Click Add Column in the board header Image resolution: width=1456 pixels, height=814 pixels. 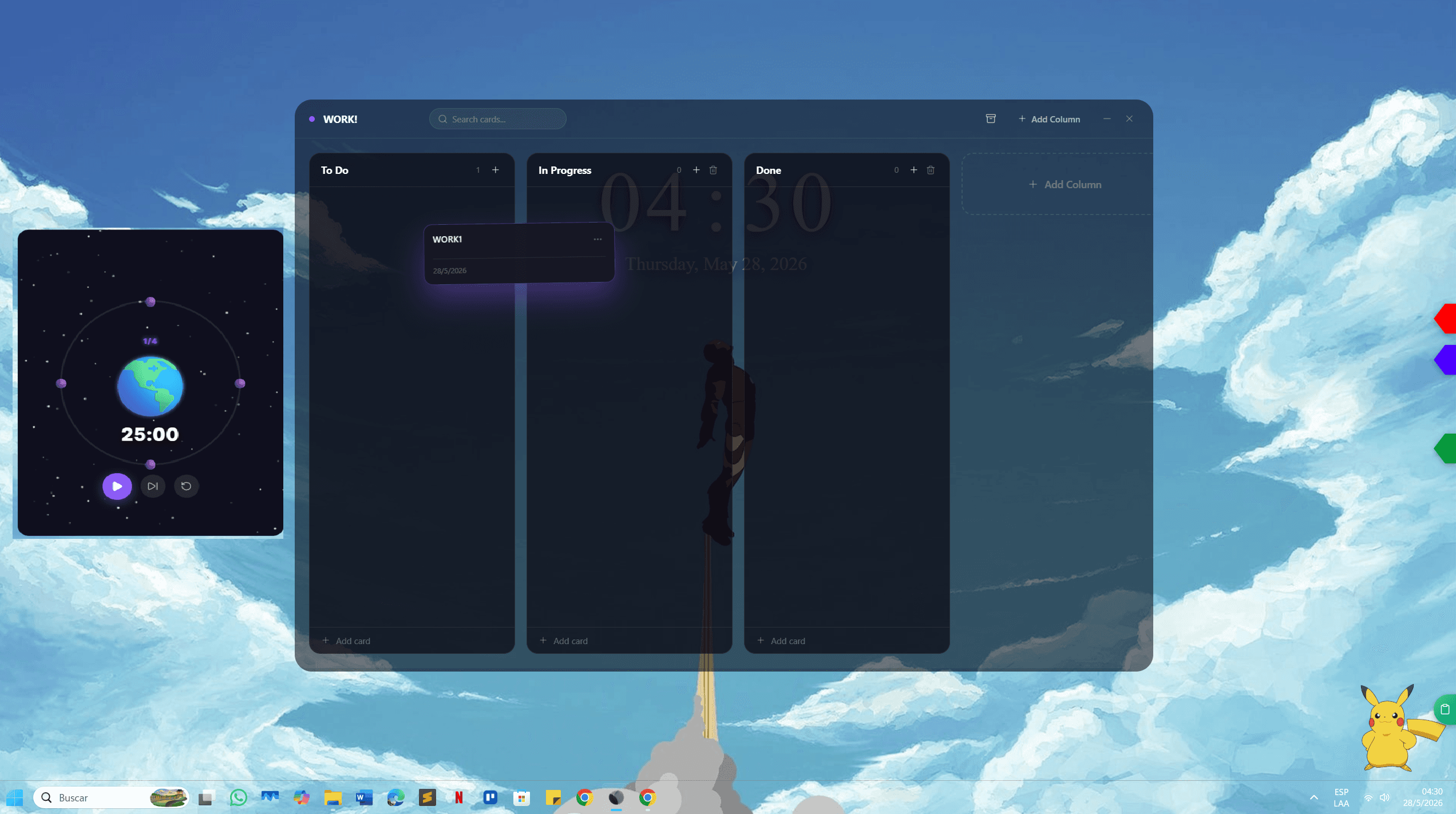tap(1049, 119)
